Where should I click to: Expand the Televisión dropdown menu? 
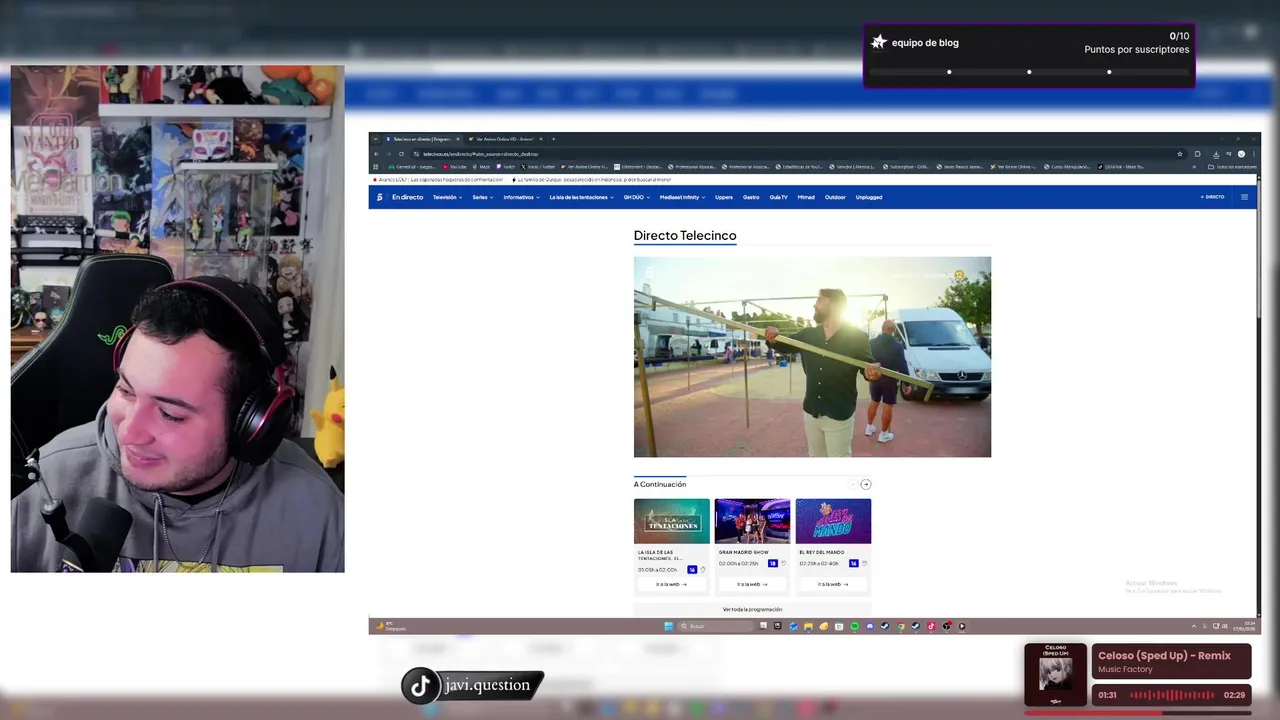click(x=447, y=197)
